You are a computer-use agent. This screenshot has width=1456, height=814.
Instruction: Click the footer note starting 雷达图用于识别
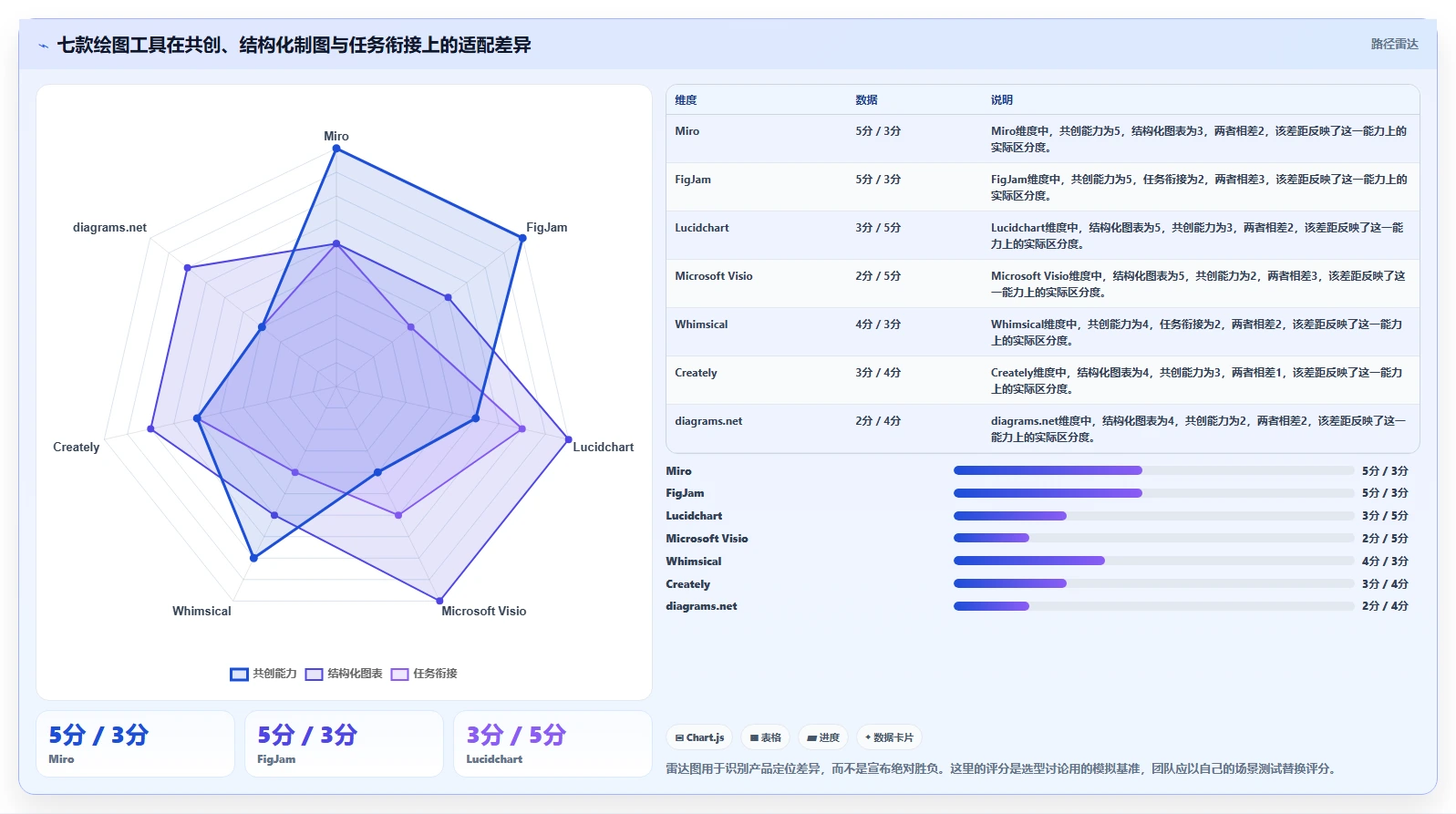[1003, 768]
